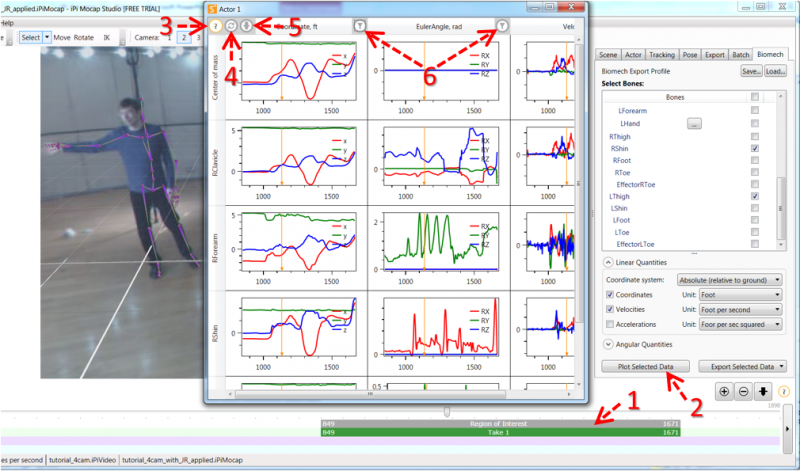Click the bold down-arrow timeline icon
This screenshot has height=471, width=800.
(763, 391)
